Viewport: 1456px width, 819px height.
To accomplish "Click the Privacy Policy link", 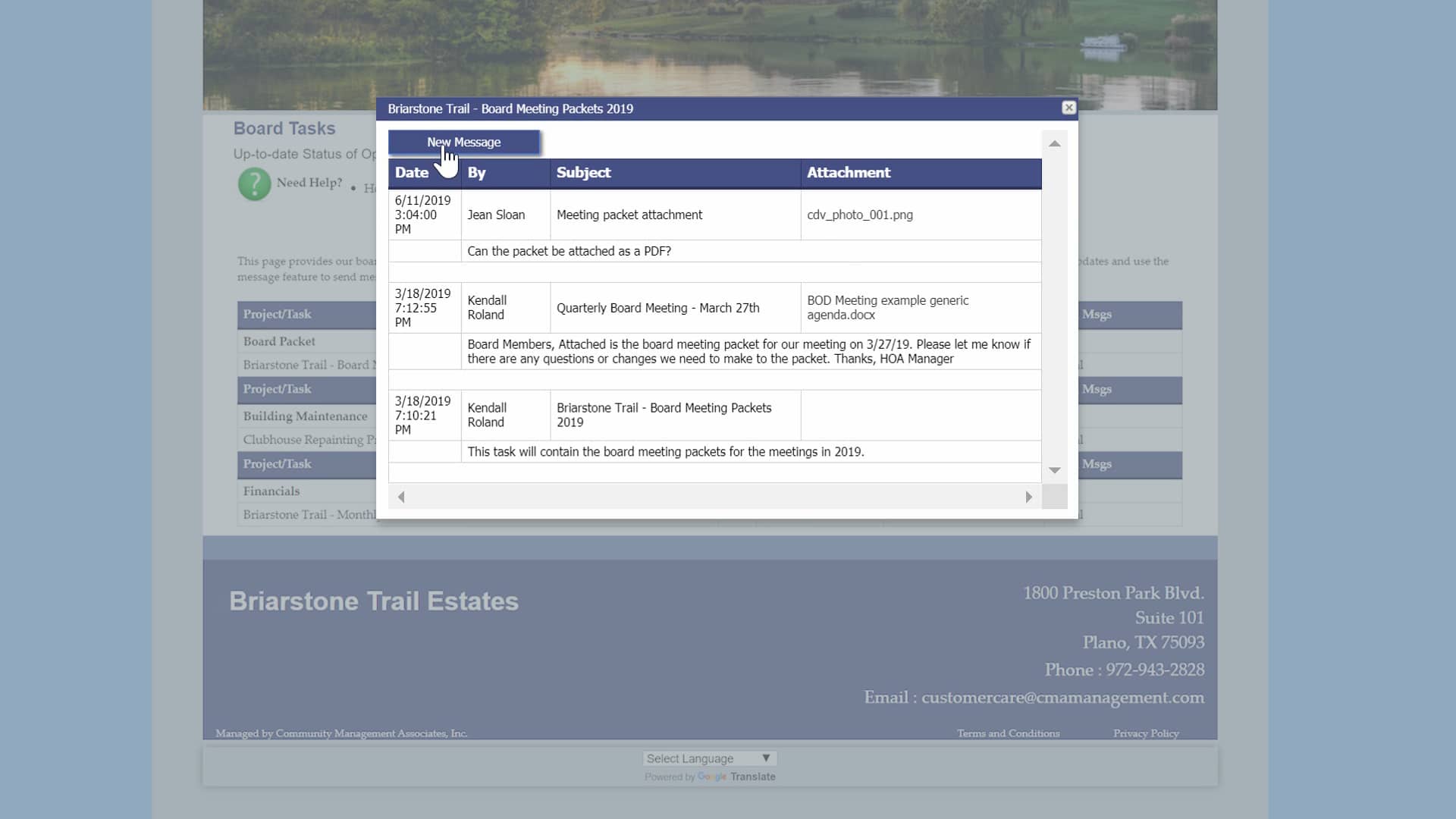I will tap(1146, 733).
